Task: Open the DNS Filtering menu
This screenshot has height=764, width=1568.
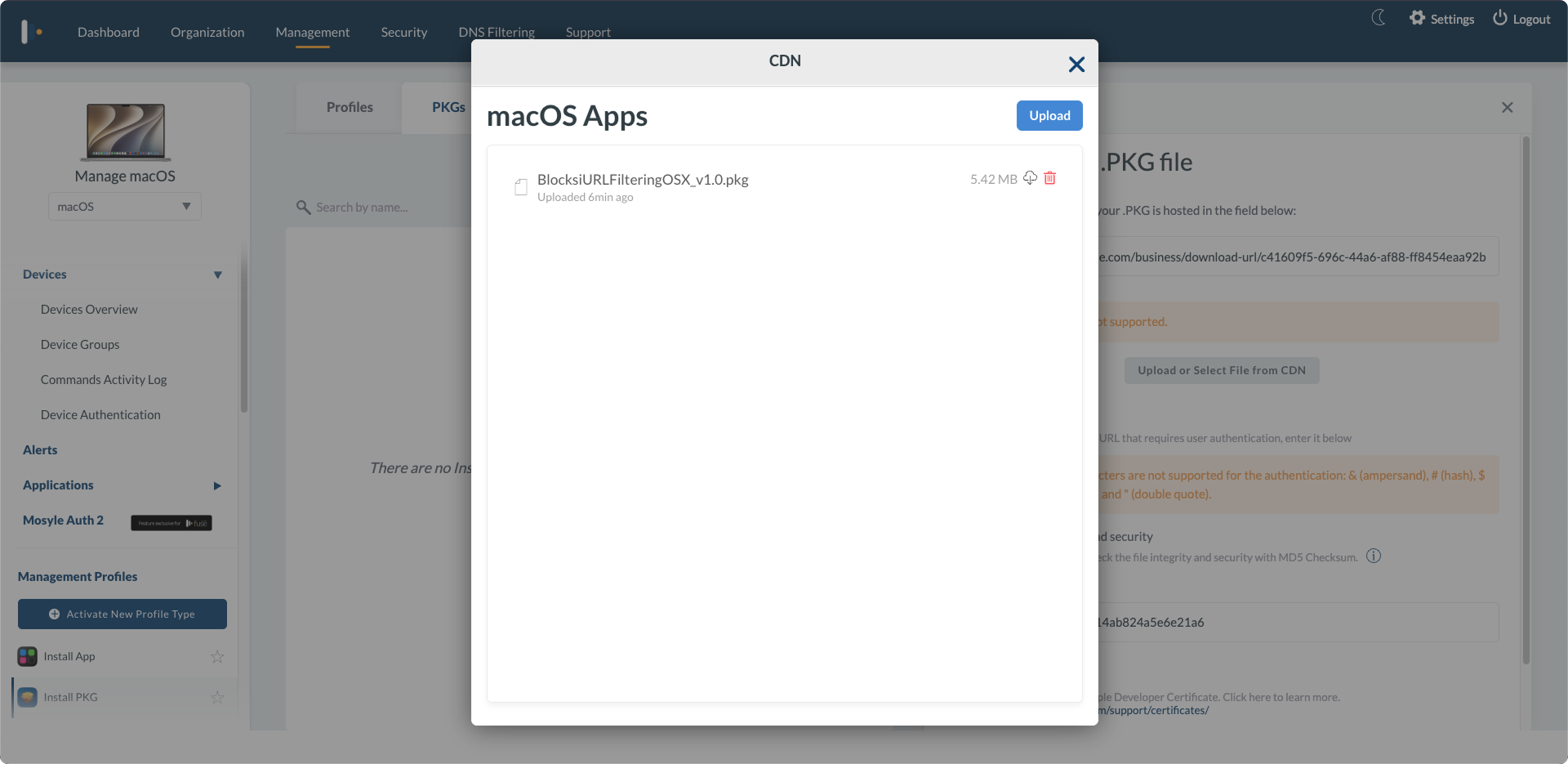Action: (x=497, y=32)
